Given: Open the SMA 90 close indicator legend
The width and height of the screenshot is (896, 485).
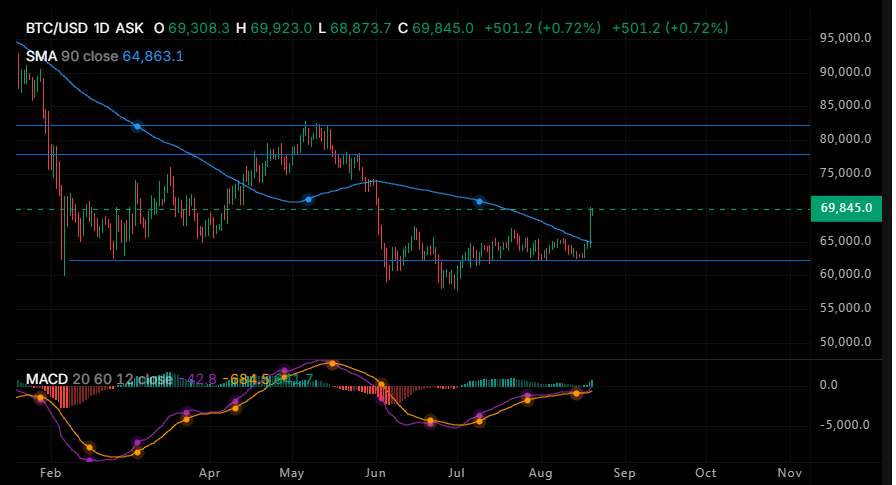Looking at the screenshot, I should [72, 56].
